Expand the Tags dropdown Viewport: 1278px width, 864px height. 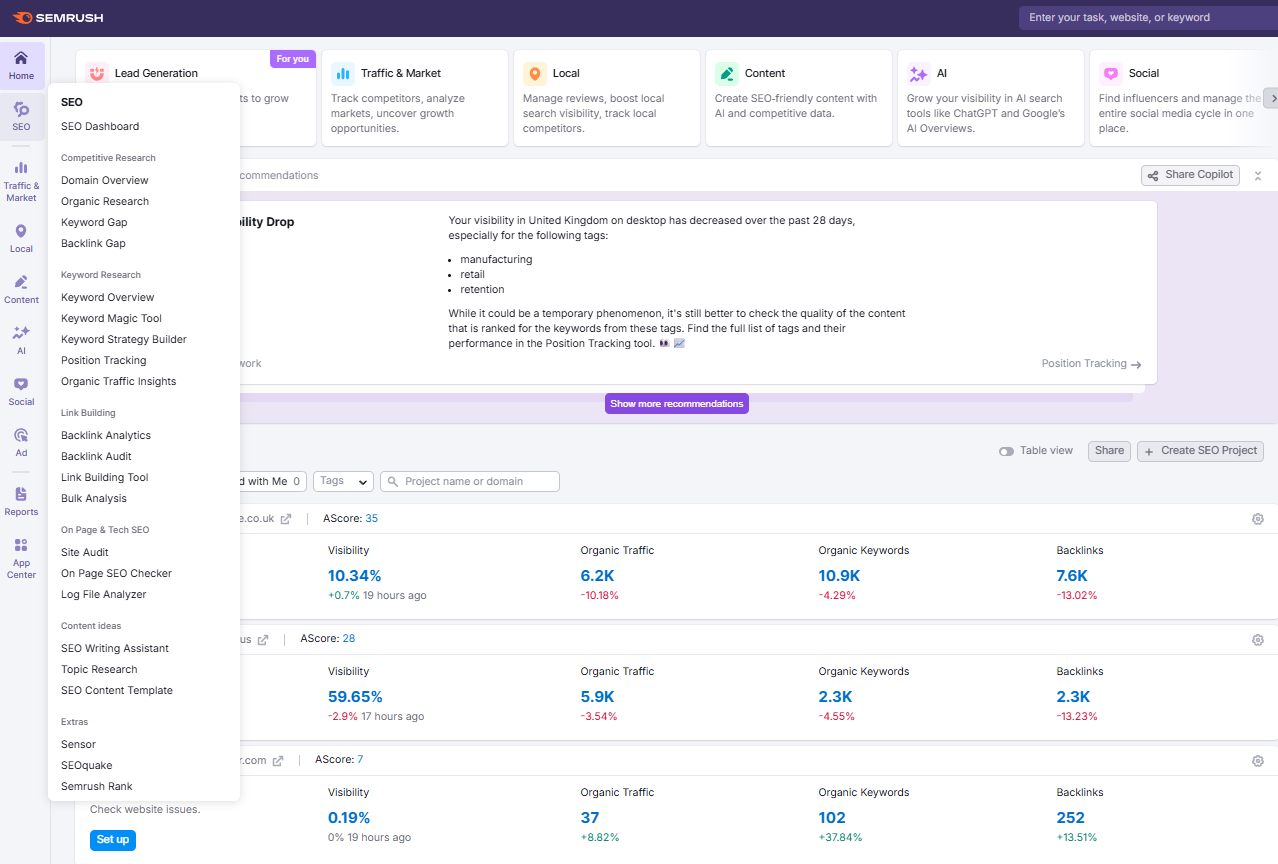(343, 481)
